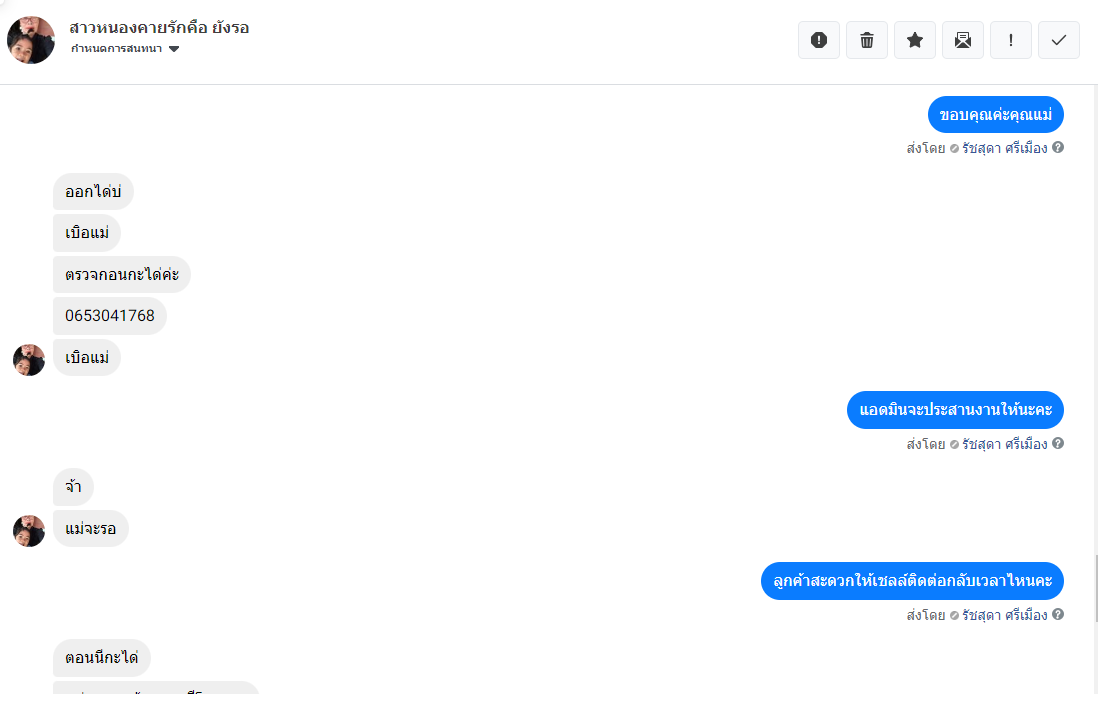Click the help icon under ขอบคุณค่ะคุณแม่

click(1058, 147)
